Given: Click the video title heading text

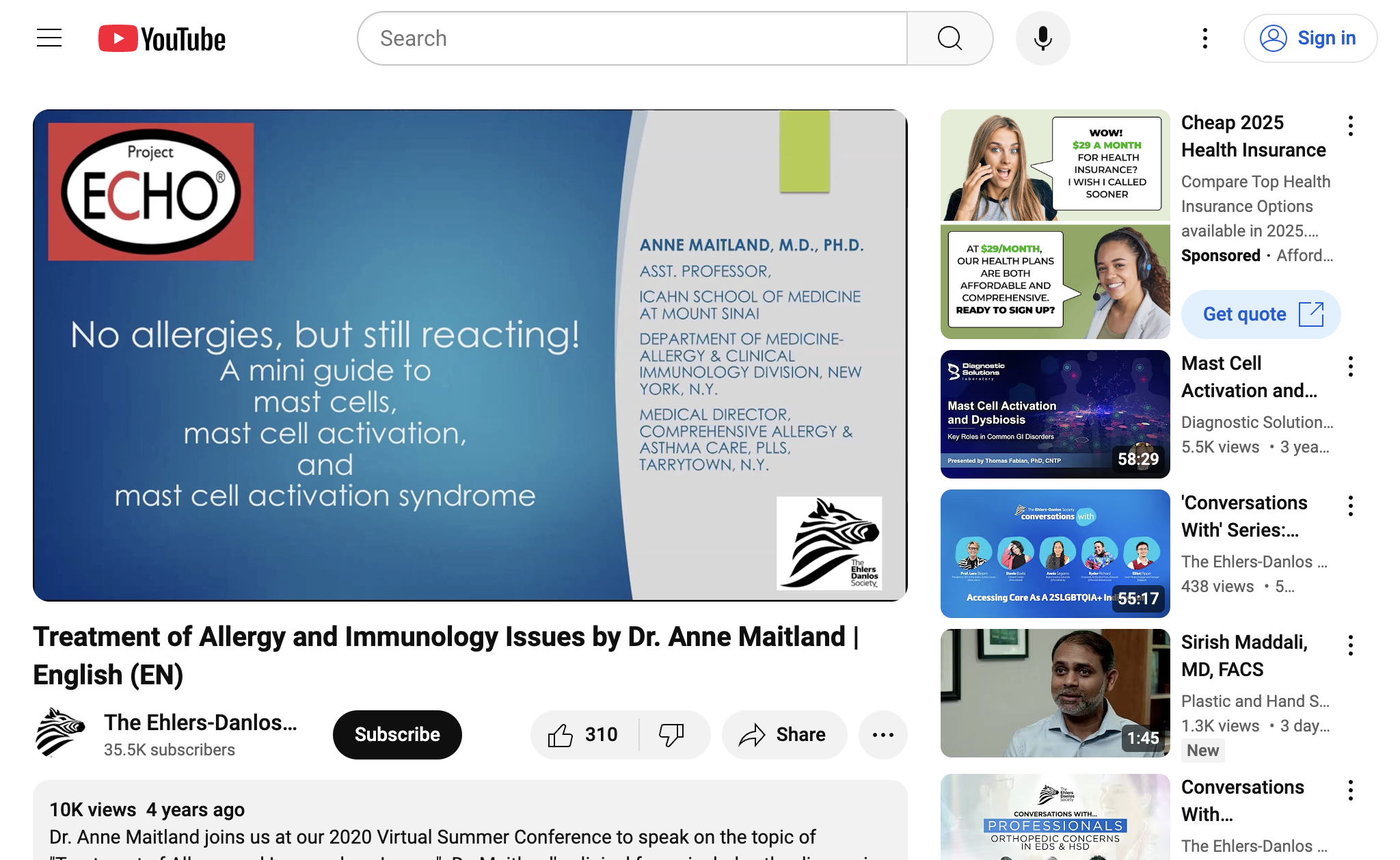Looking at the screenshot, I should (x=446, y=656).
